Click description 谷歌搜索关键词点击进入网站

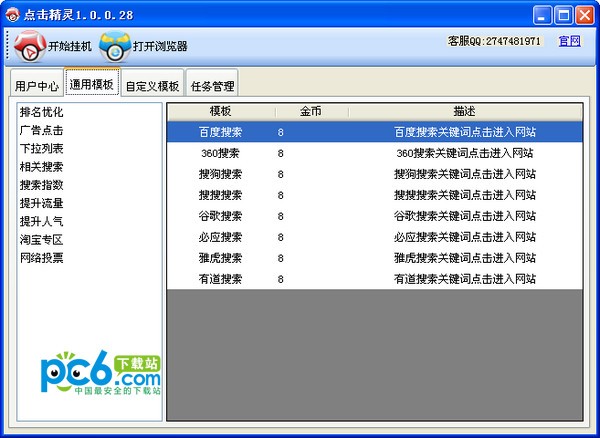point(465,216)
